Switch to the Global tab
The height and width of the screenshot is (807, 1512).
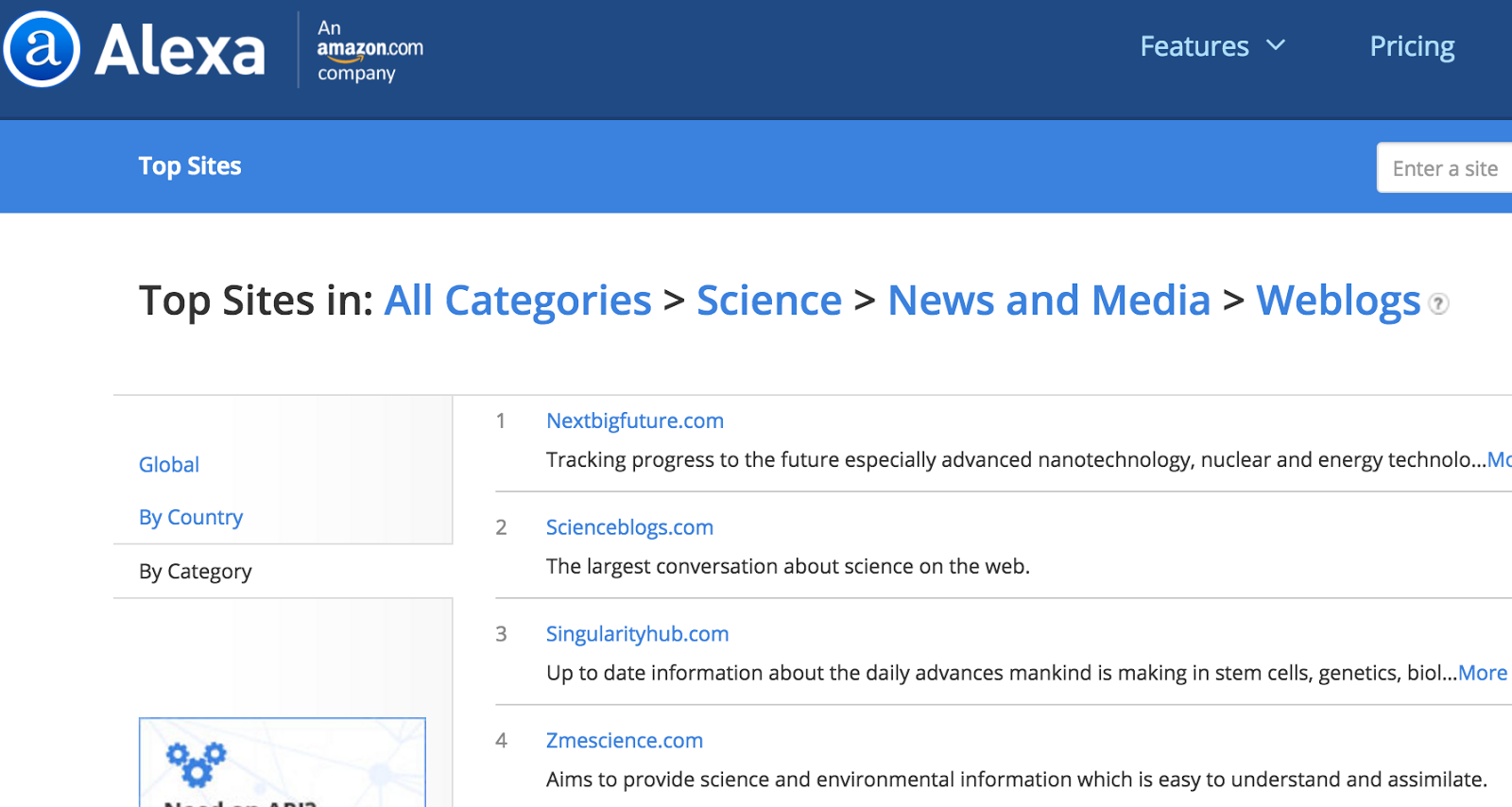point(168,464)
